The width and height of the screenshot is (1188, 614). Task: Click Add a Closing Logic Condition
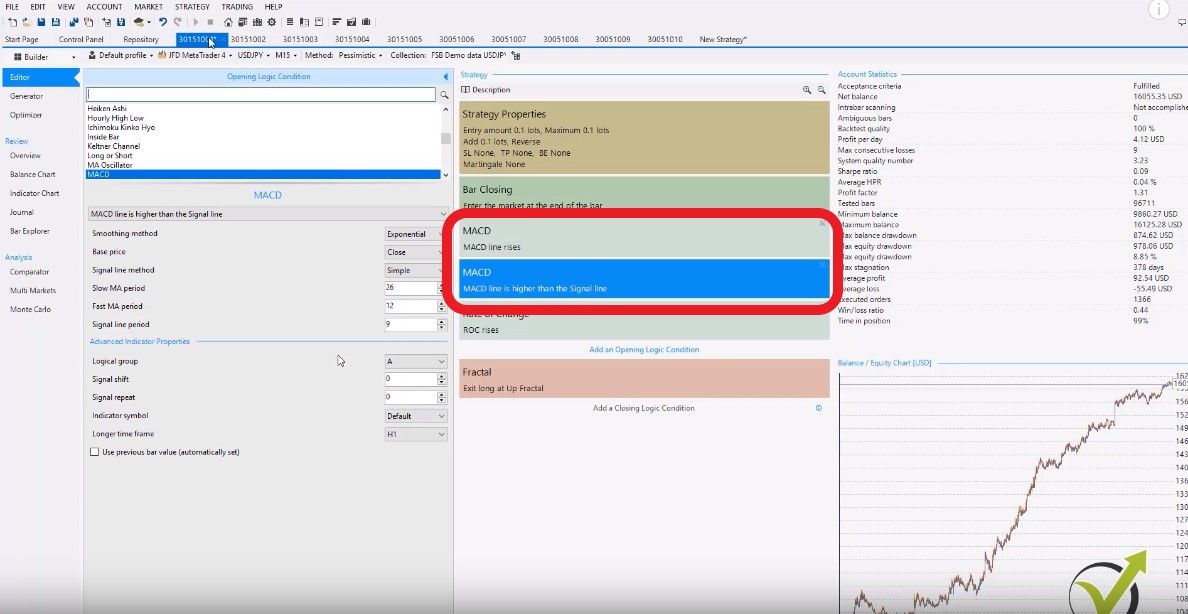(x=643, y=408)
